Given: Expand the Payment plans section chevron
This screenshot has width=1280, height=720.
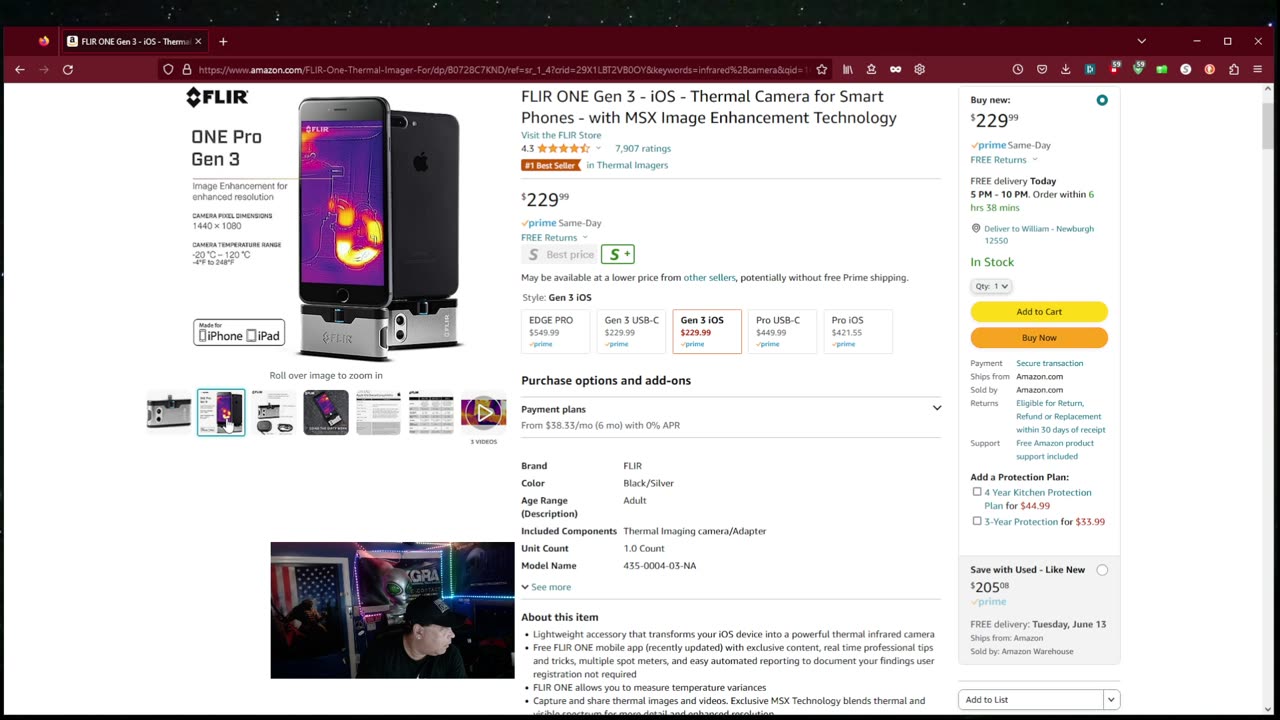Looking at the screenshot, I should click(937, 408).
